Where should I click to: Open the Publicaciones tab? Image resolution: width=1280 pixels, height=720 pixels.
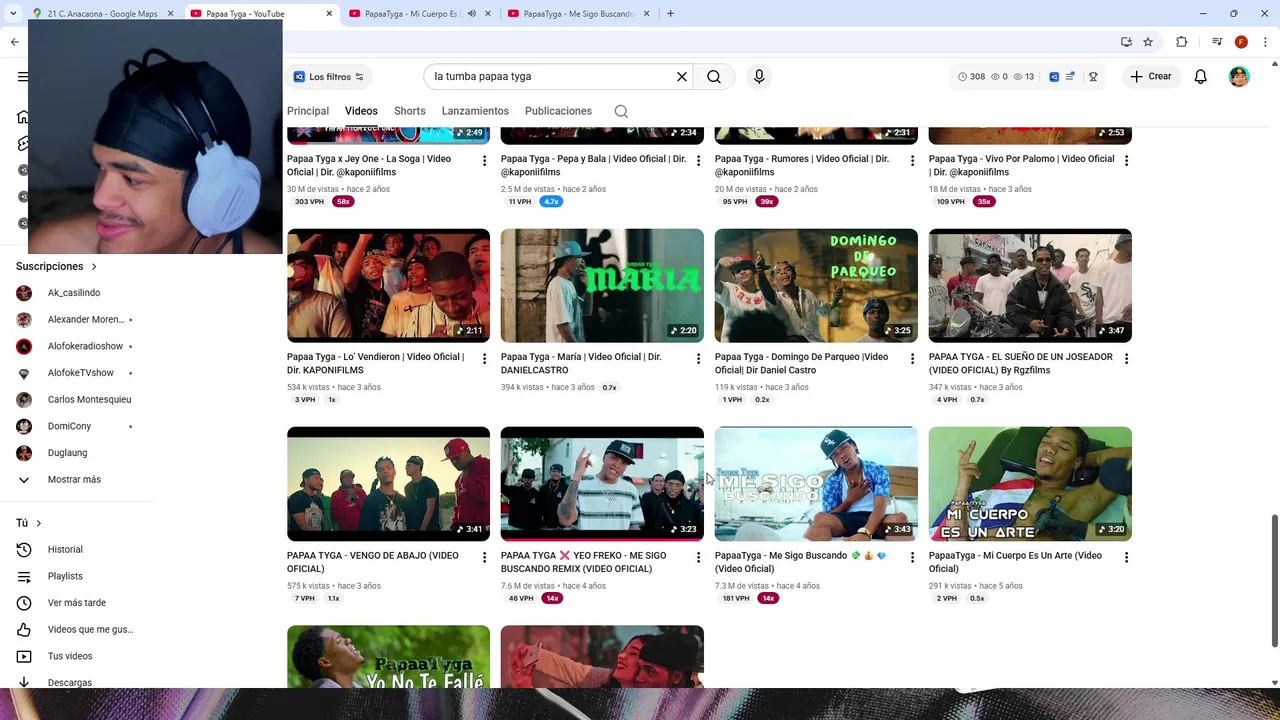(x=558, y=111)
